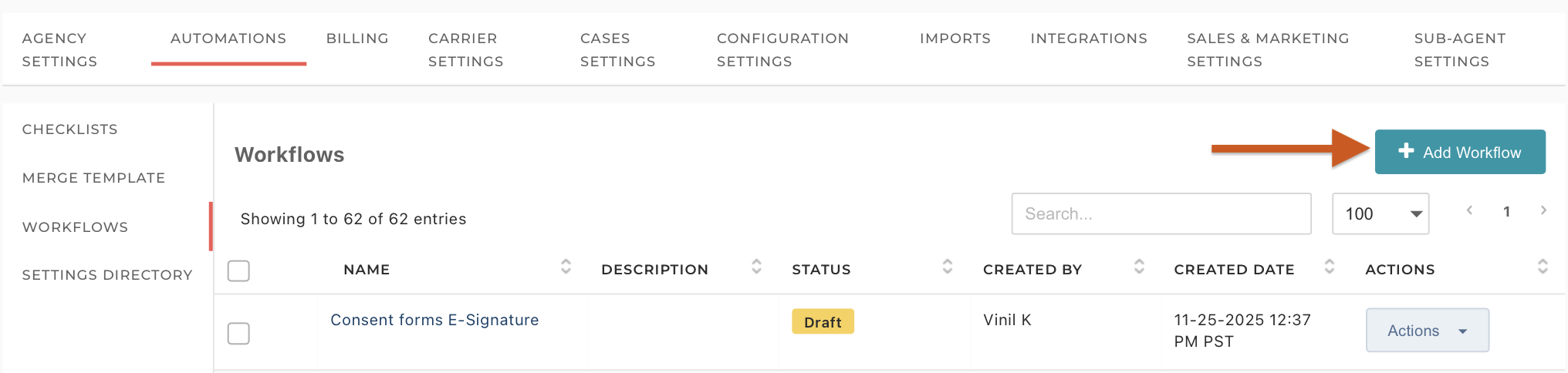Sort table by the Description column
1568x373 pixels.
point(756,267)
